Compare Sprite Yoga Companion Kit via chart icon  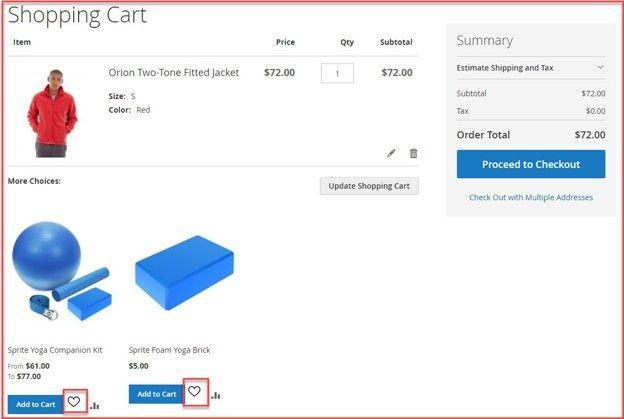coord(95,405)
